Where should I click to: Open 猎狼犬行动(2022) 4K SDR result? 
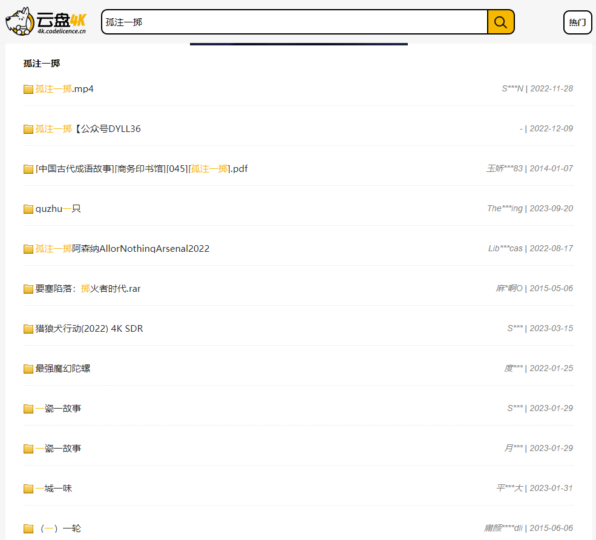(89, 329)
